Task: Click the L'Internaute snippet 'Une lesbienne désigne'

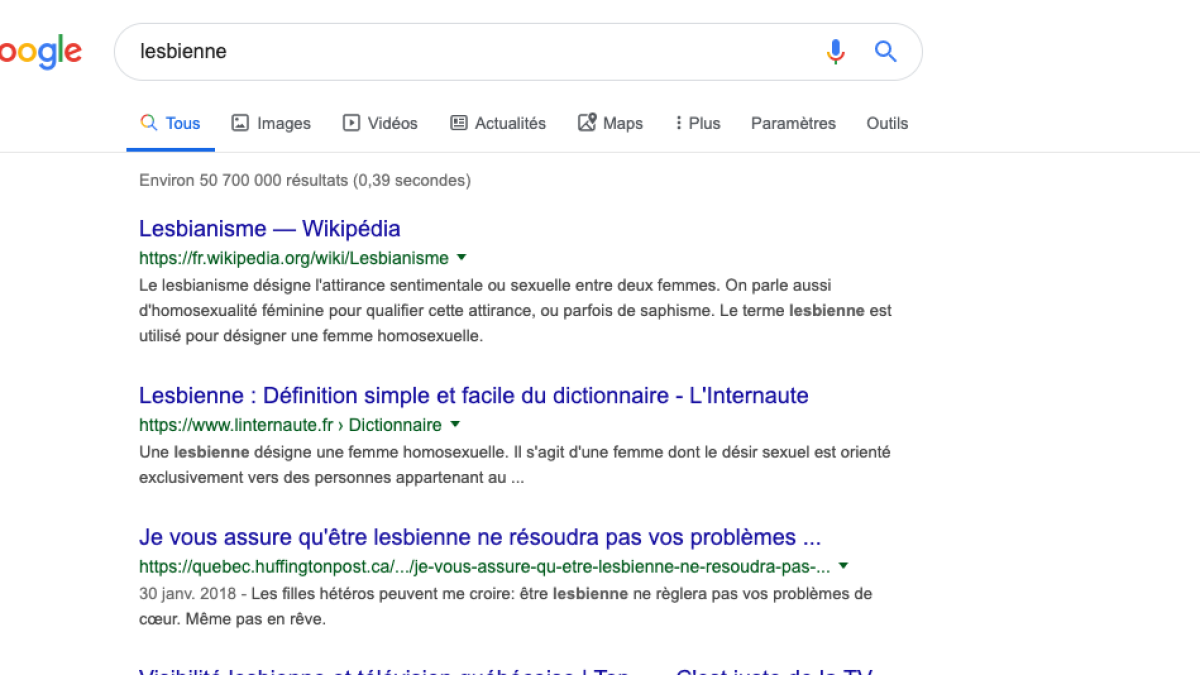Action: 515,465
